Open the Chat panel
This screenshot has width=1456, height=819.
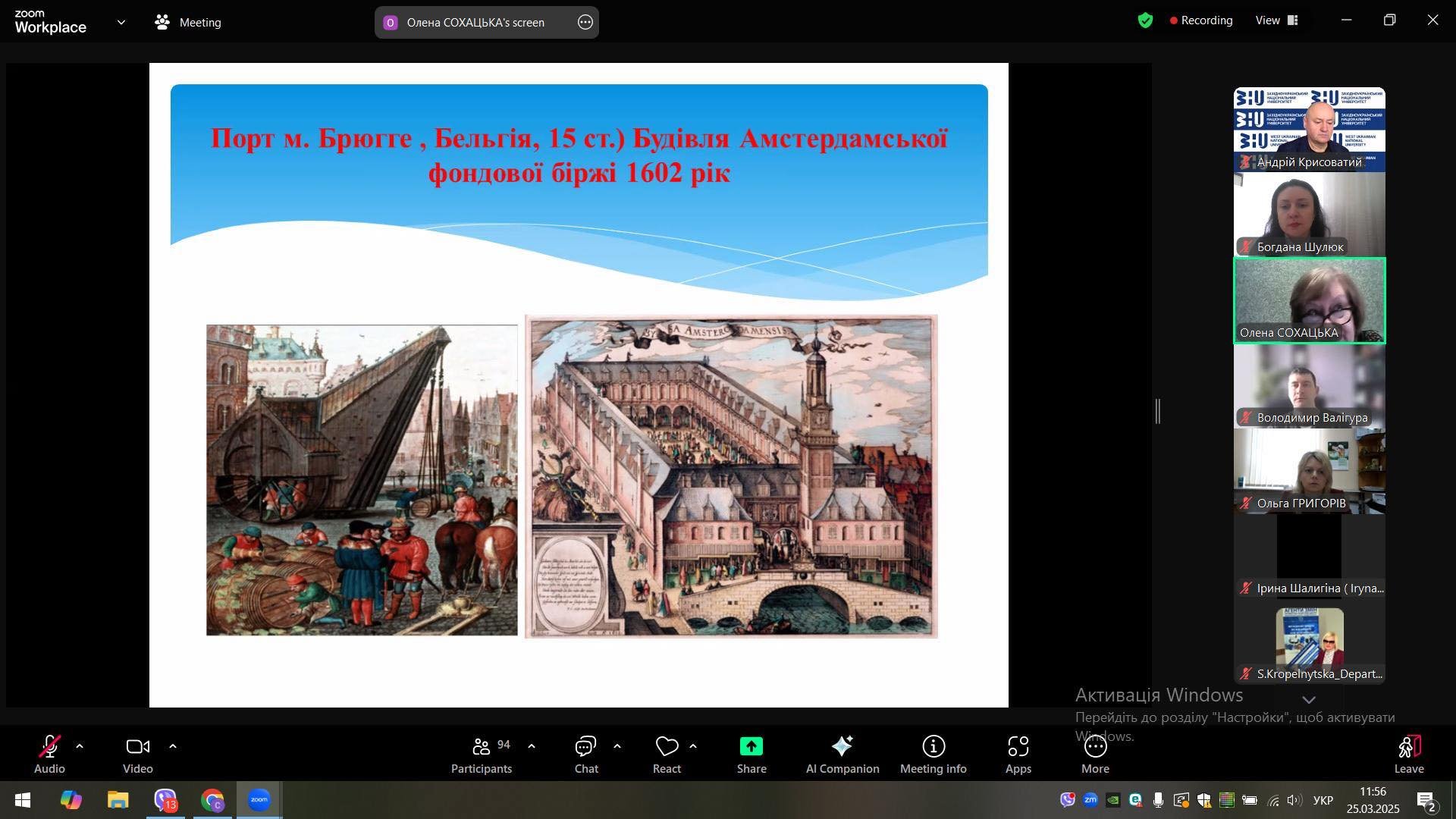[586, 754]
